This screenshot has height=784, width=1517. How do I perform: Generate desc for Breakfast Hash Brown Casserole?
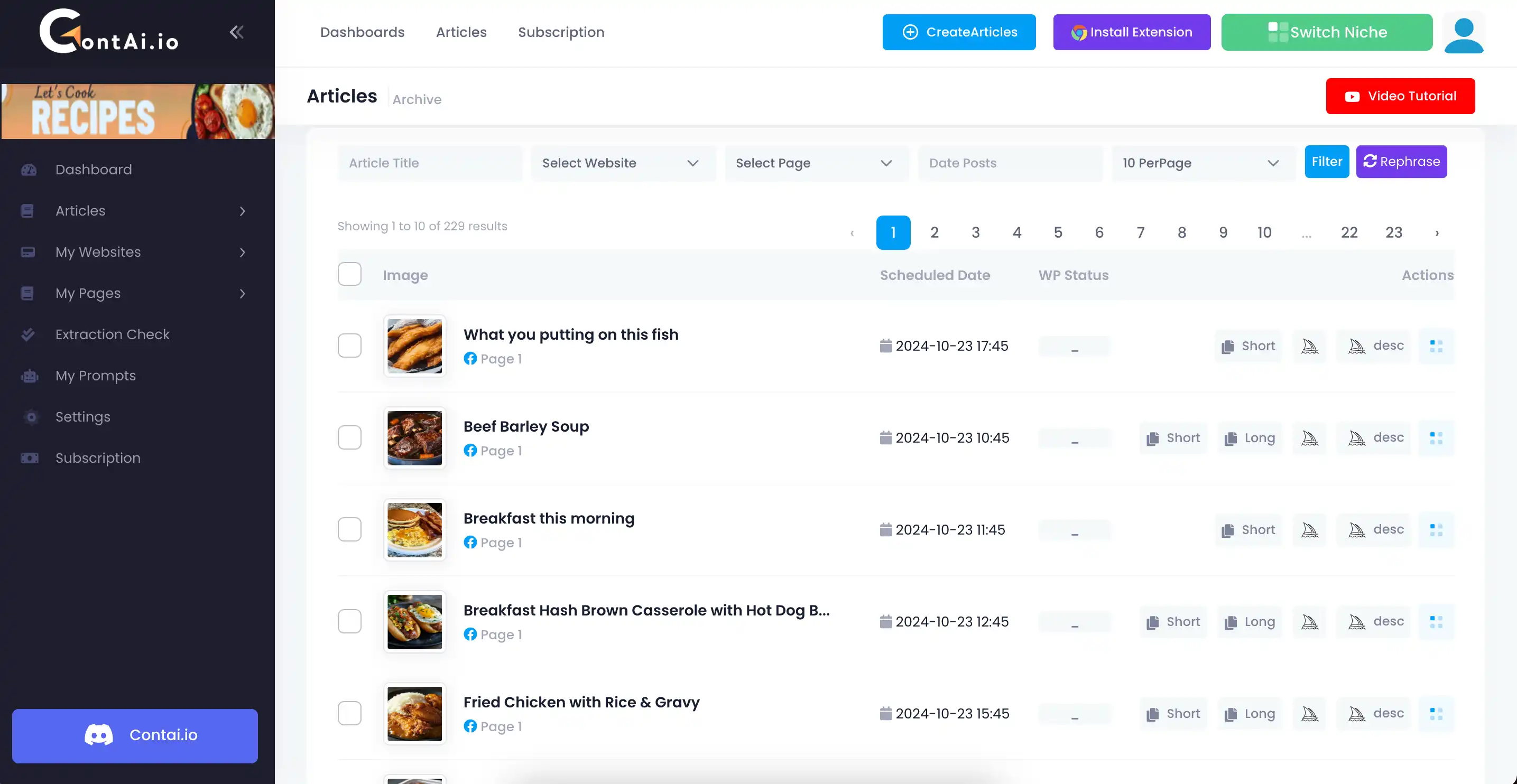pos(1374,622)
